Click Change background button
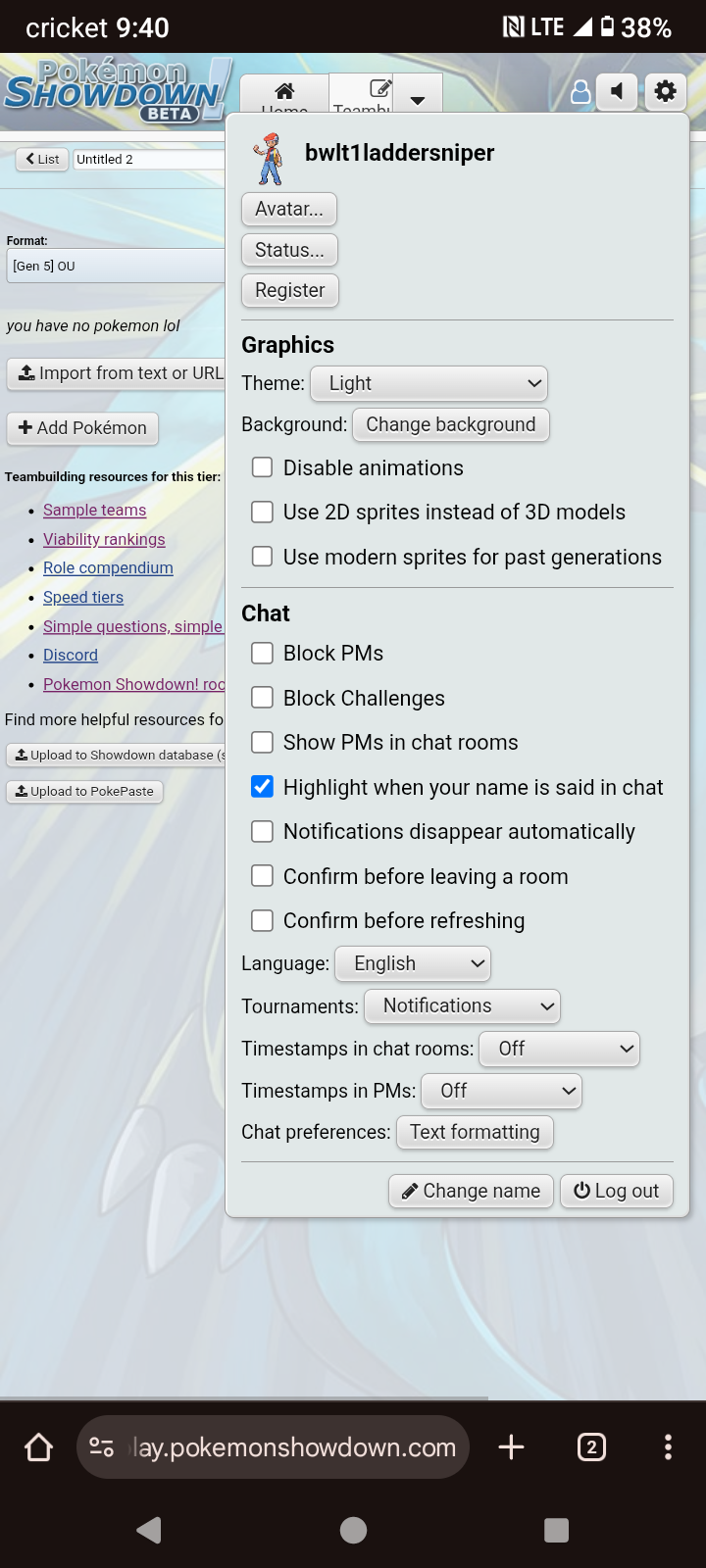706x1568 pixels. click(x=451, y=424)
